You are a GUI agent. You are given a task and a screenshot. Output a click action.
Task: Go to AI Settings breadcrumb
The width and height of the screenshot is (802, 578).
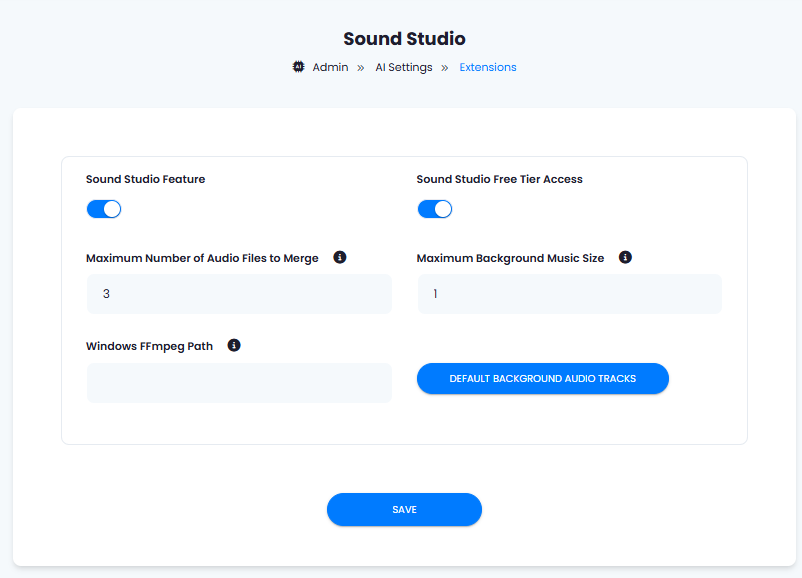pyautogui.click(x=404, y=68)
